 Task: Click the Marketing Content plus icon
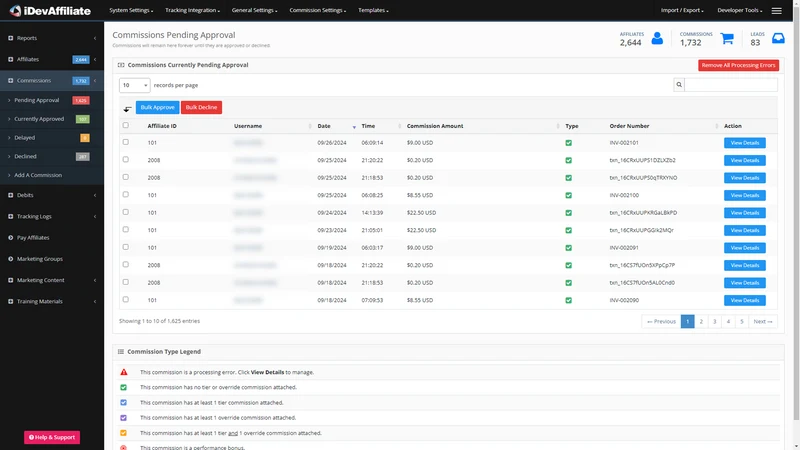tap(10, 280)
